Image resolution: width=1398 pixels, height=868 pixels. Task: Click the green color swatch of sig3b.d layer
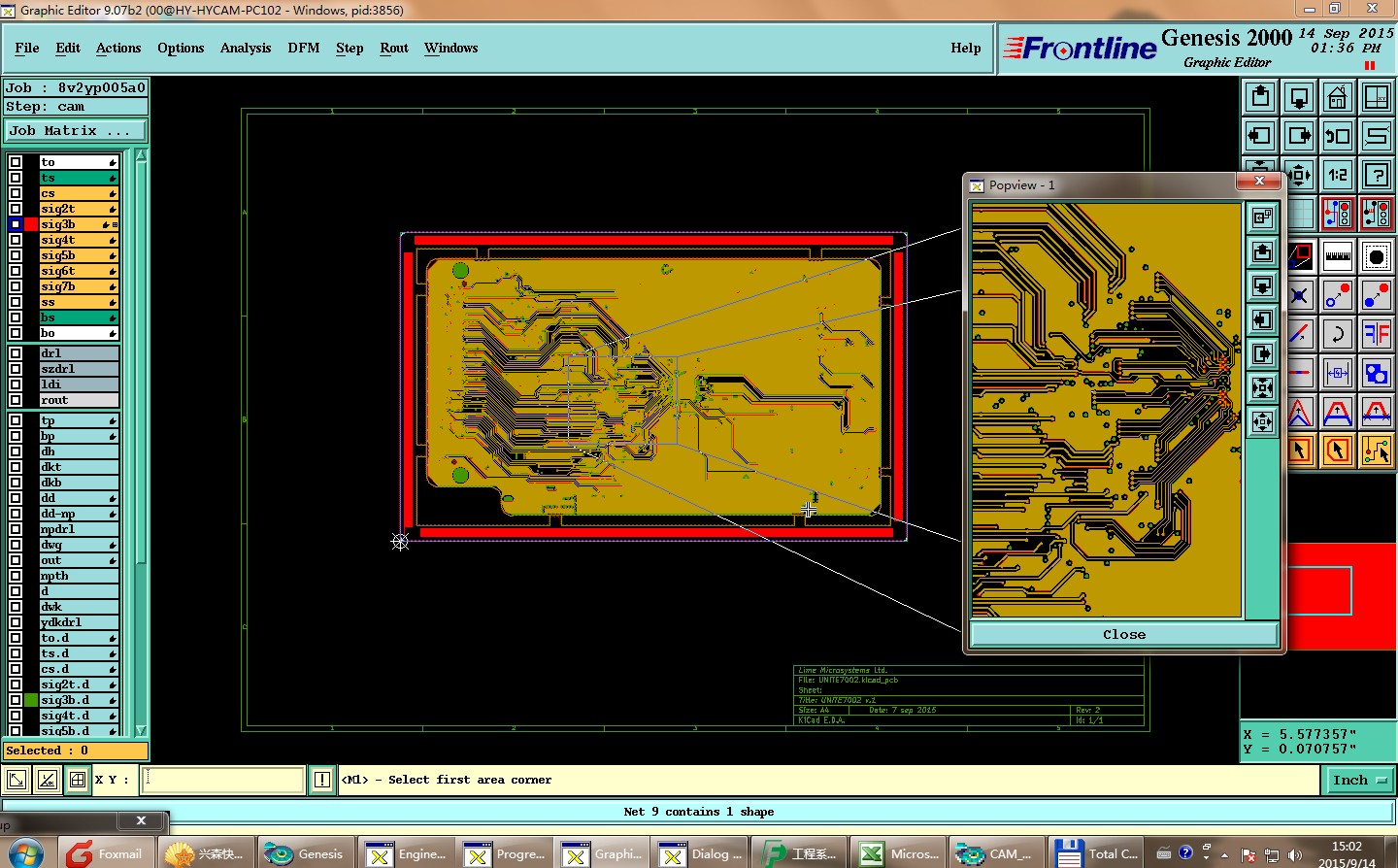click(x=31, y=700)
